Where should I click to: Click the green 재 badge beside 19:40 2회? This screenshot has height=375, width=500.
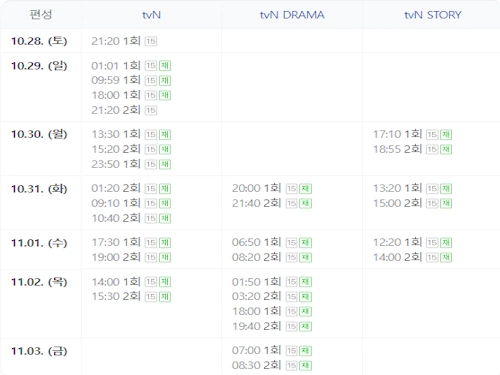(x=305, y=326)
